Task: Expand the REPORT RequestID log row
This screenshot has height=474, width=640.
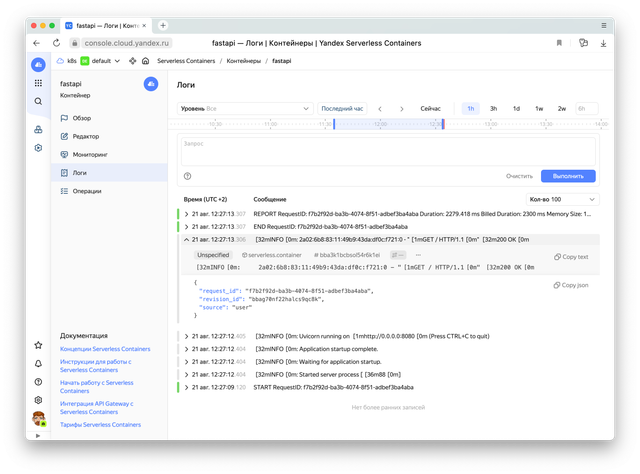Action: [x=186, y=213]
